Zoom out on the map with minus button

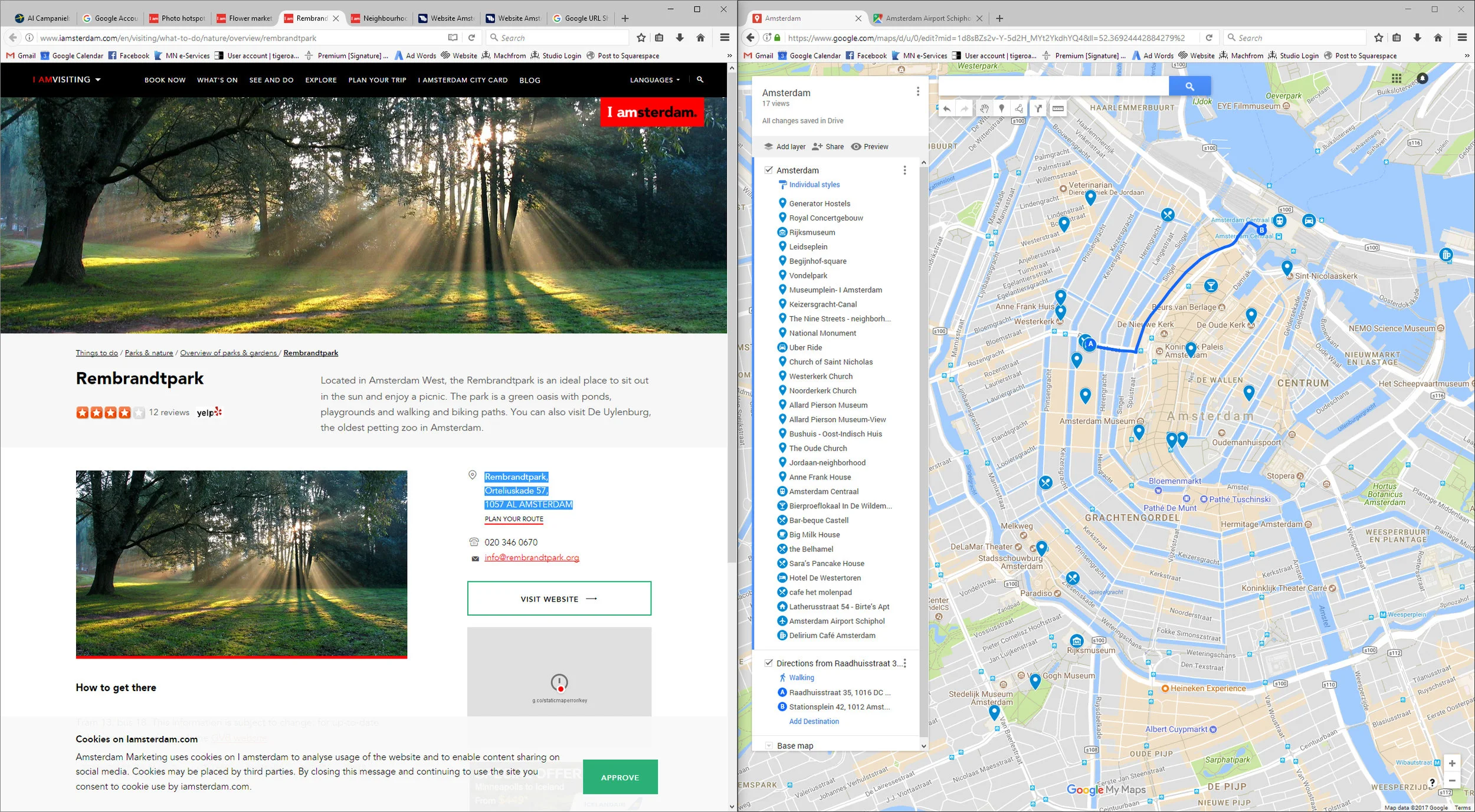point(1452,780)
